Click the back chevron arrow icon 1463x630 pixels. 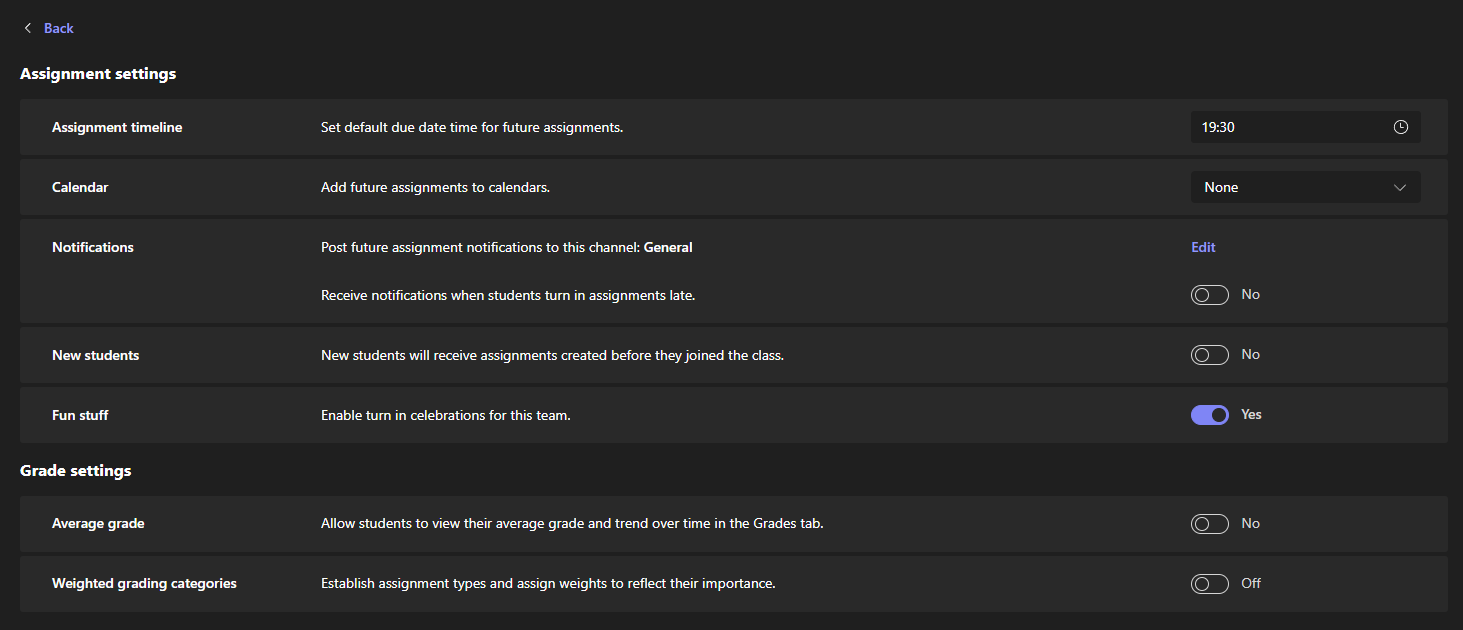point(27,27)
